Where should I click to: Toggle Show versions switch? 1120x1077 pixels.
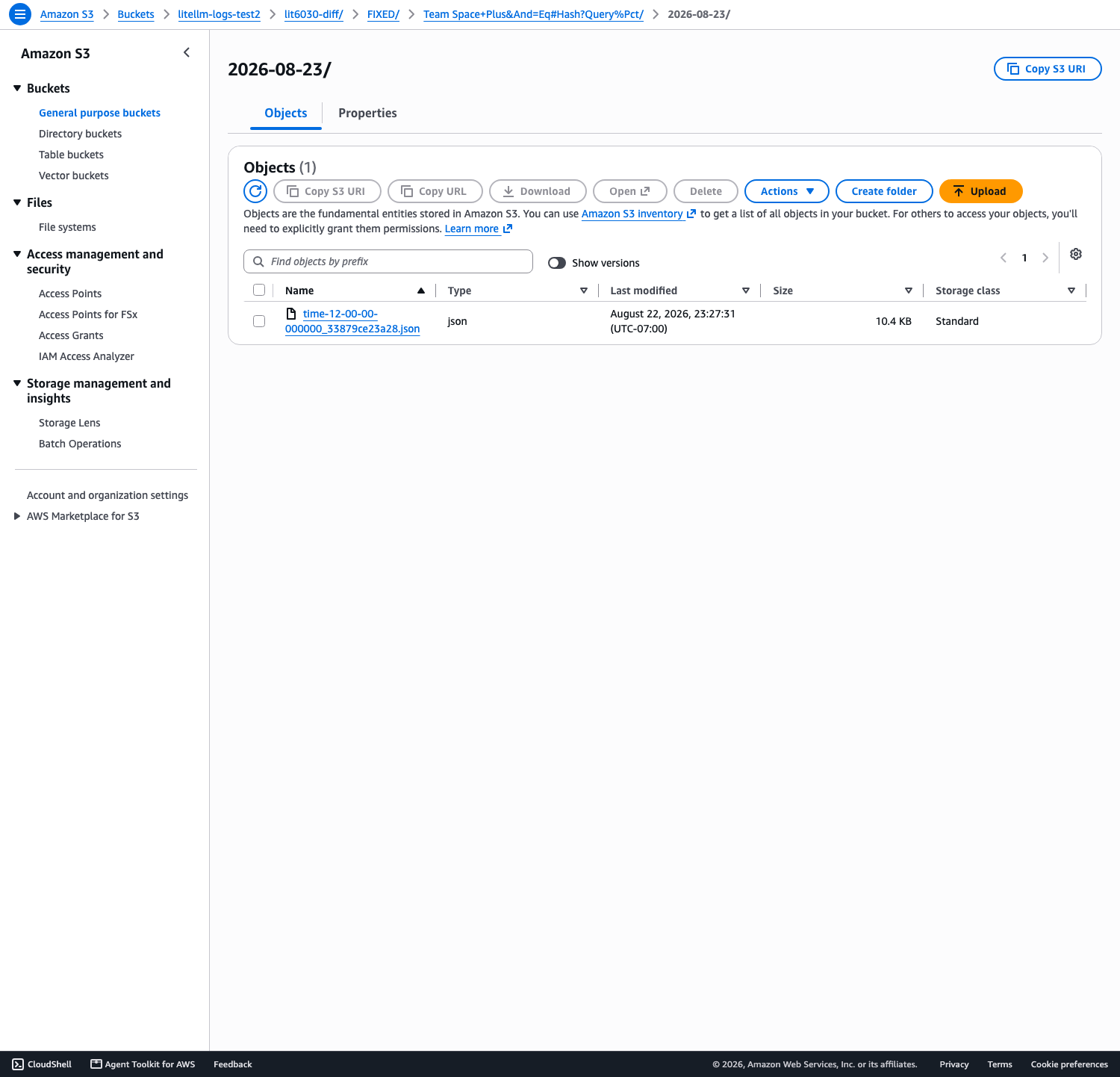[x=557, y=263]
